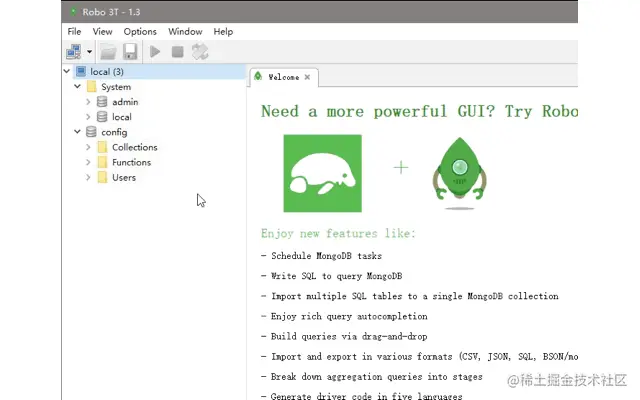
Task: Click the Stop square toolbar icon
Action: point(178,52)
